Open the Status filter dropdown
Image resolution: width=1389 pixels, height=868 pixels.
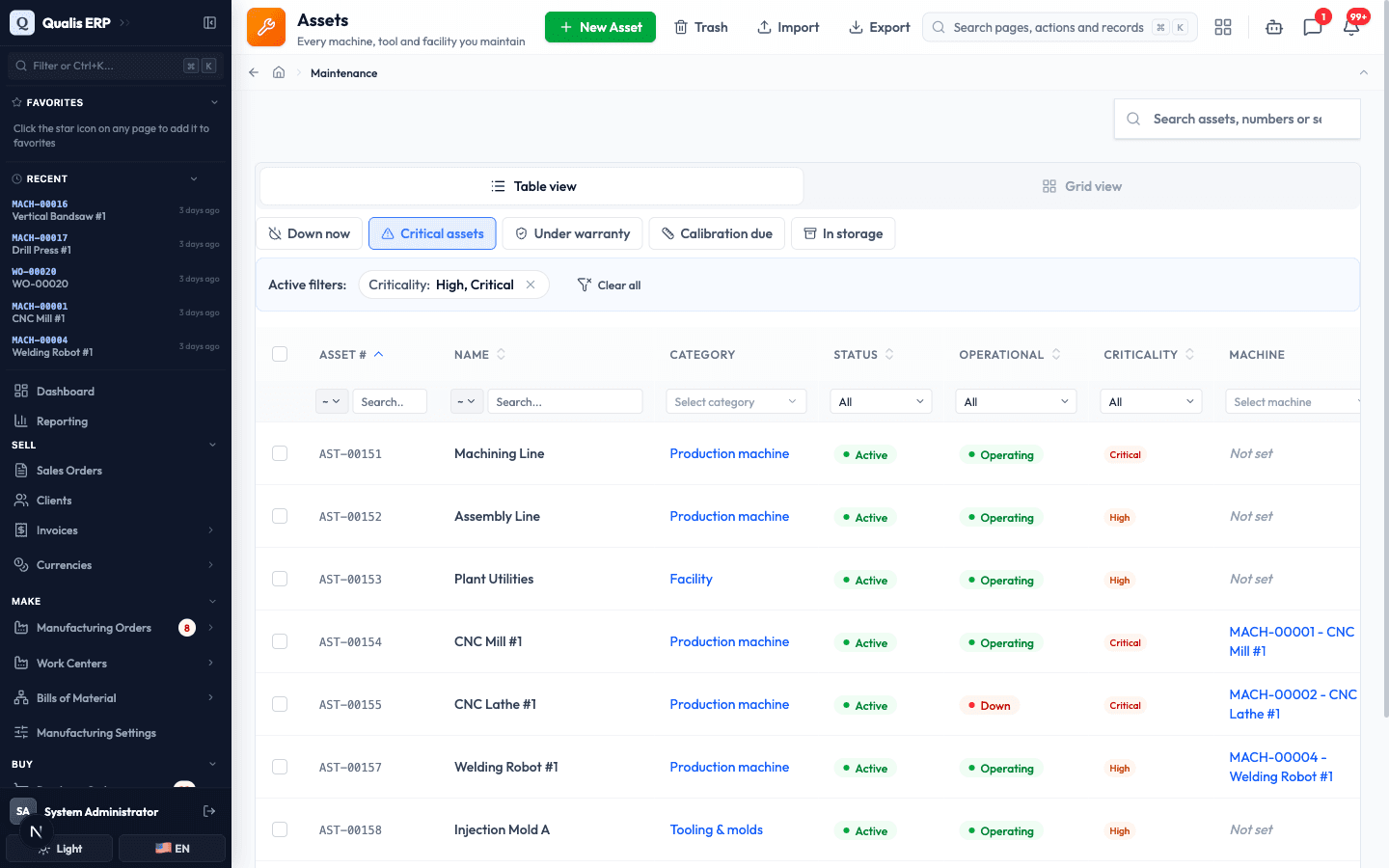pos(881,401)
